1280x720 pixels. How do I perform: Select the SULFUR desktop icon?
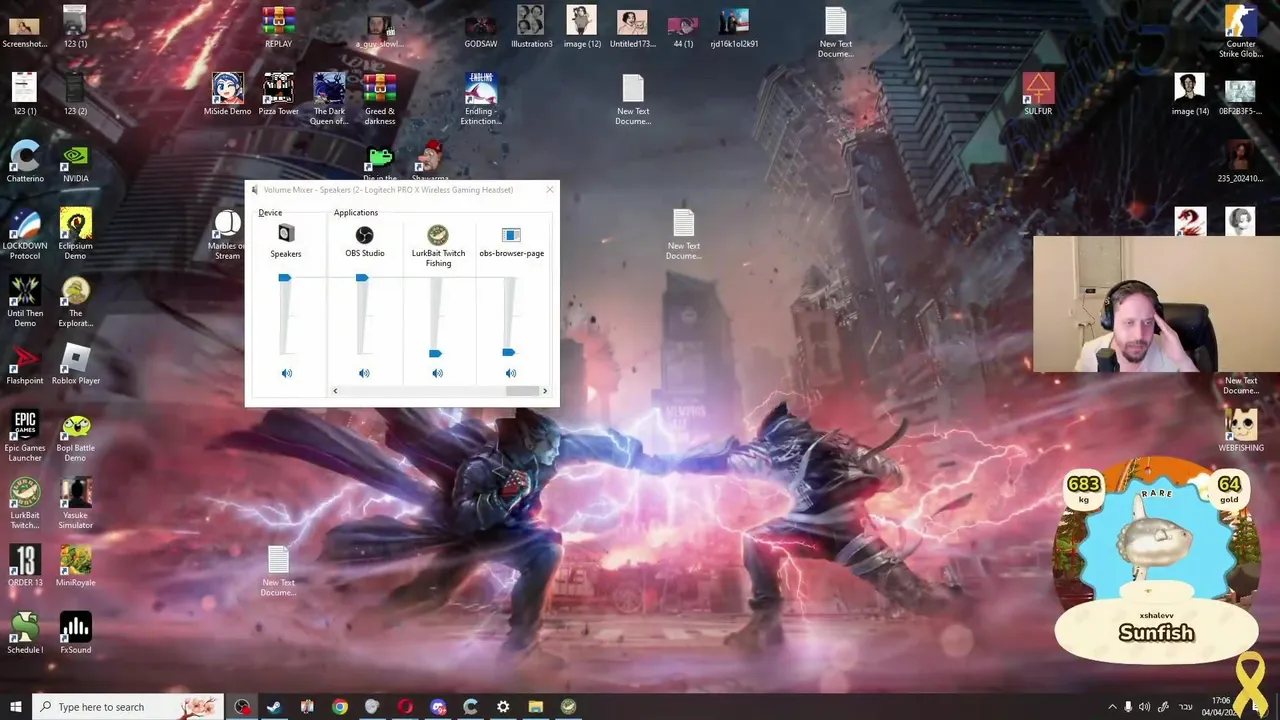pyautogui.click(x=1038, y=94)
